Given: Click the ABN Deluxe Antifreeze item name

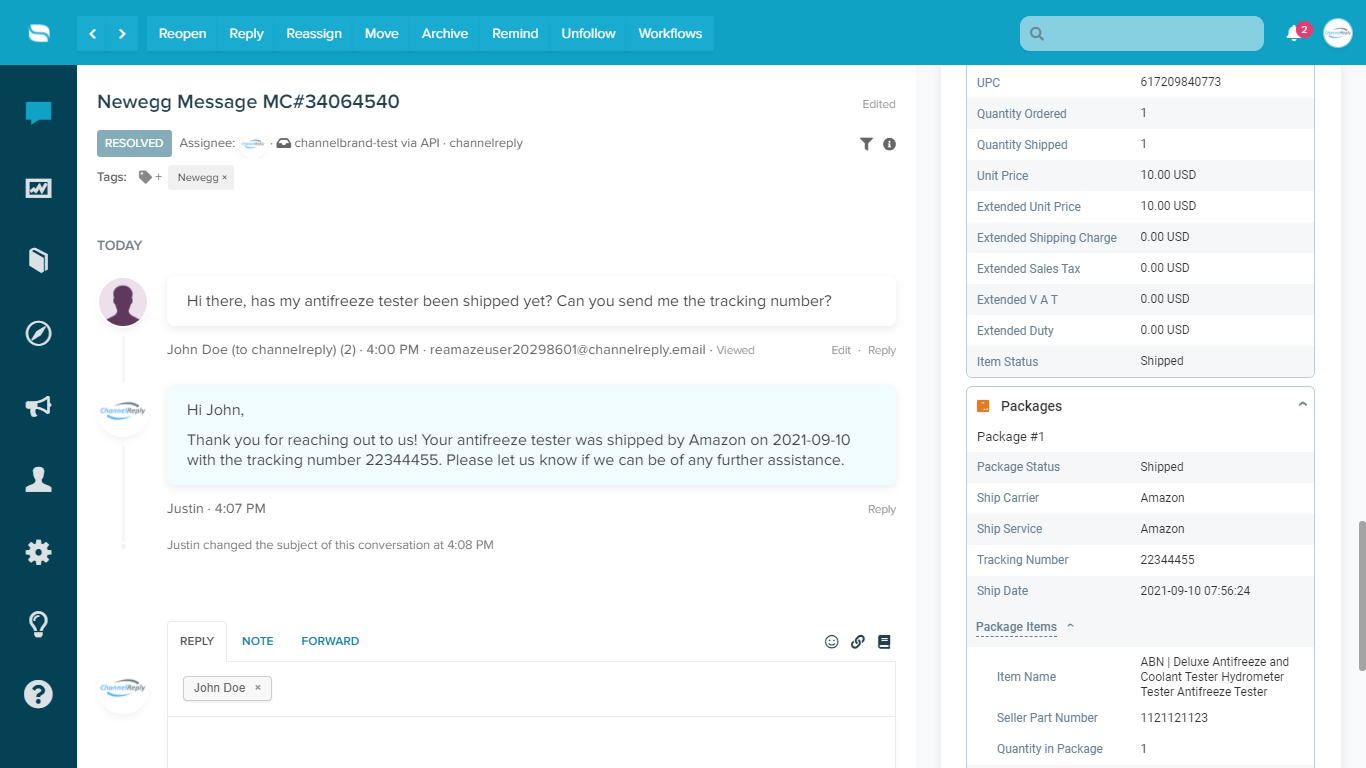Looking at the screenshot, I should (x=1215, y=677).
